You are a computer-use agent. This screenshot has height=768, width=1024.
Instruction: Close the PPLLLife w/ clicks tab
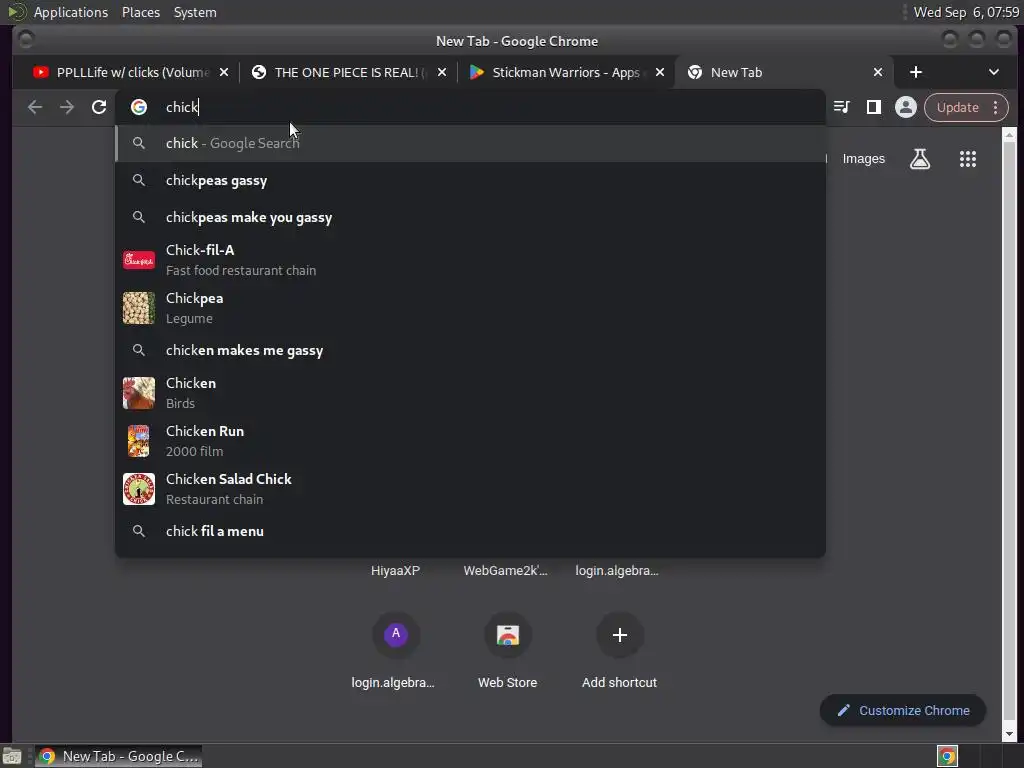(x=224, y=72)
